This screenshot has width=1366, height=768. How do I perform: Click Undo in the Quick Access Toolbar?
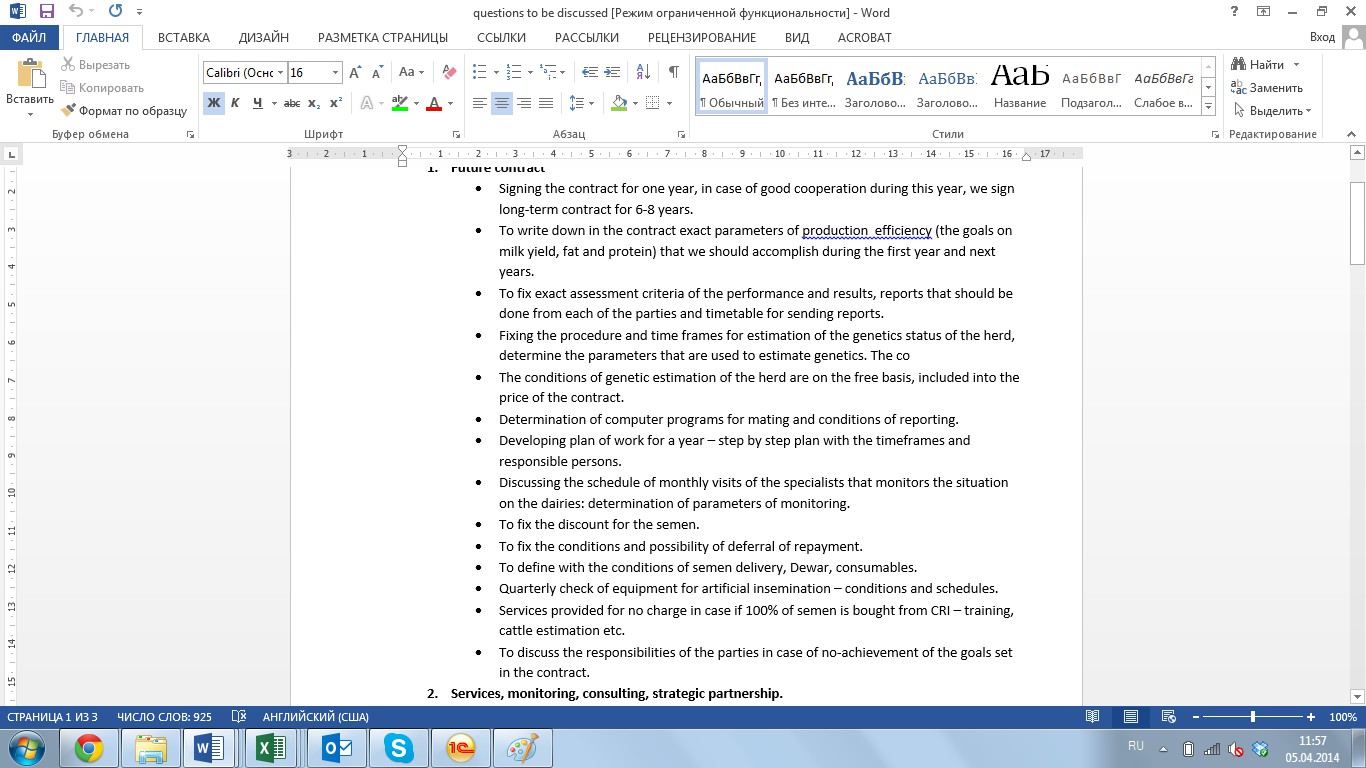pos(76,12)
